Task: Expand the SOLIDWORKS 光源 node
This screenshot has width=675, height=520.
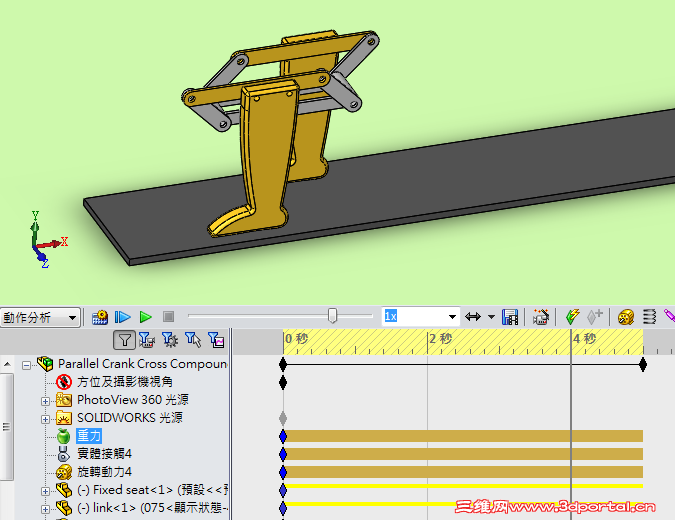Action: point(45,419)
